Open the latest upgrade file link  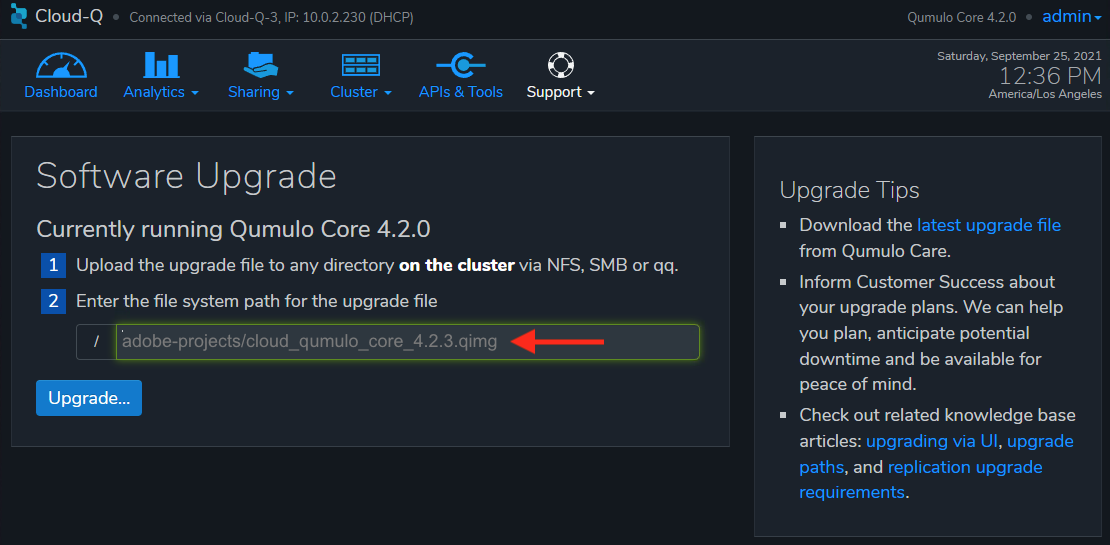[x=989, y=225]
